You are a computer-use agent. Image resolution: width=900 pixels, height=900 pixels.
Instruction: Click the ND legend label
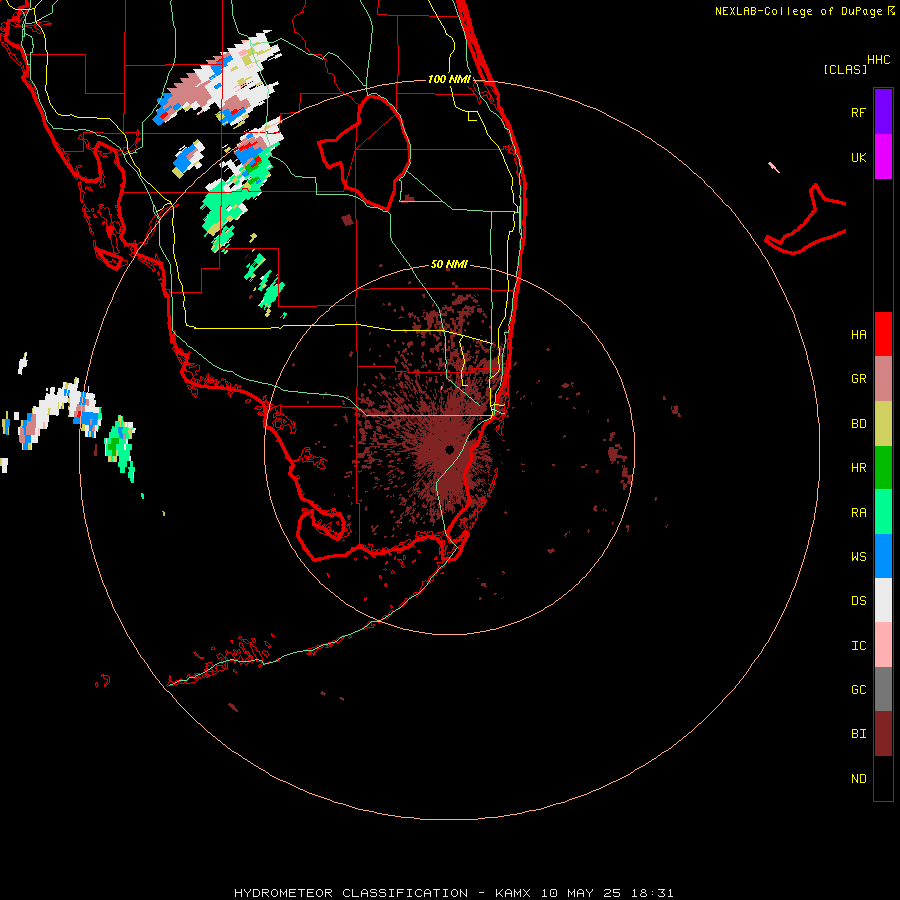point(858,779)
